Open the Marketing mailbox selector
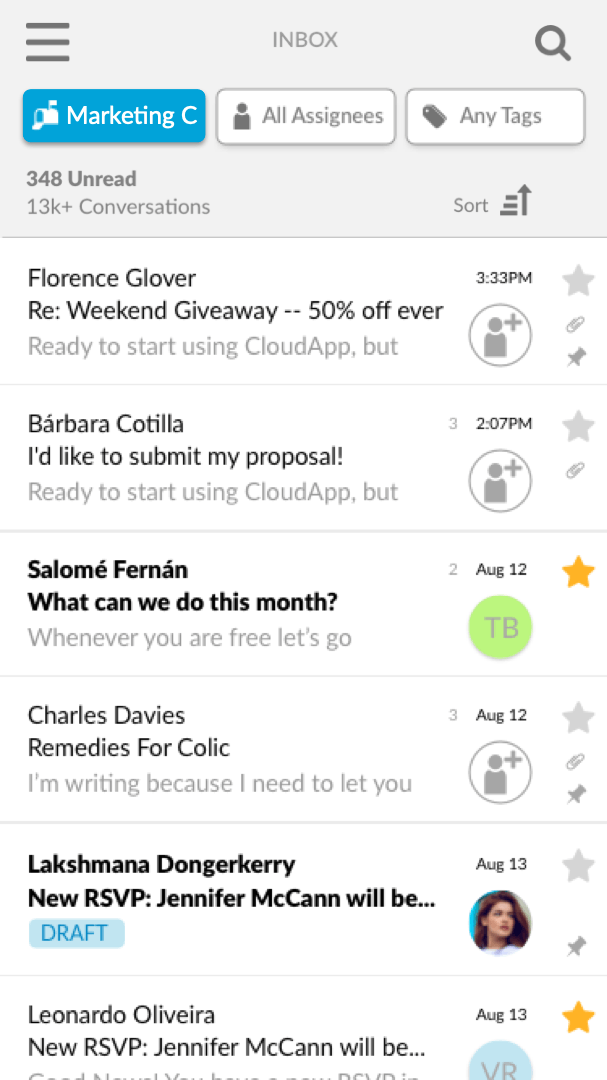Image resolution: width=607 pixels, height=1080 pixels. (114, 117)
